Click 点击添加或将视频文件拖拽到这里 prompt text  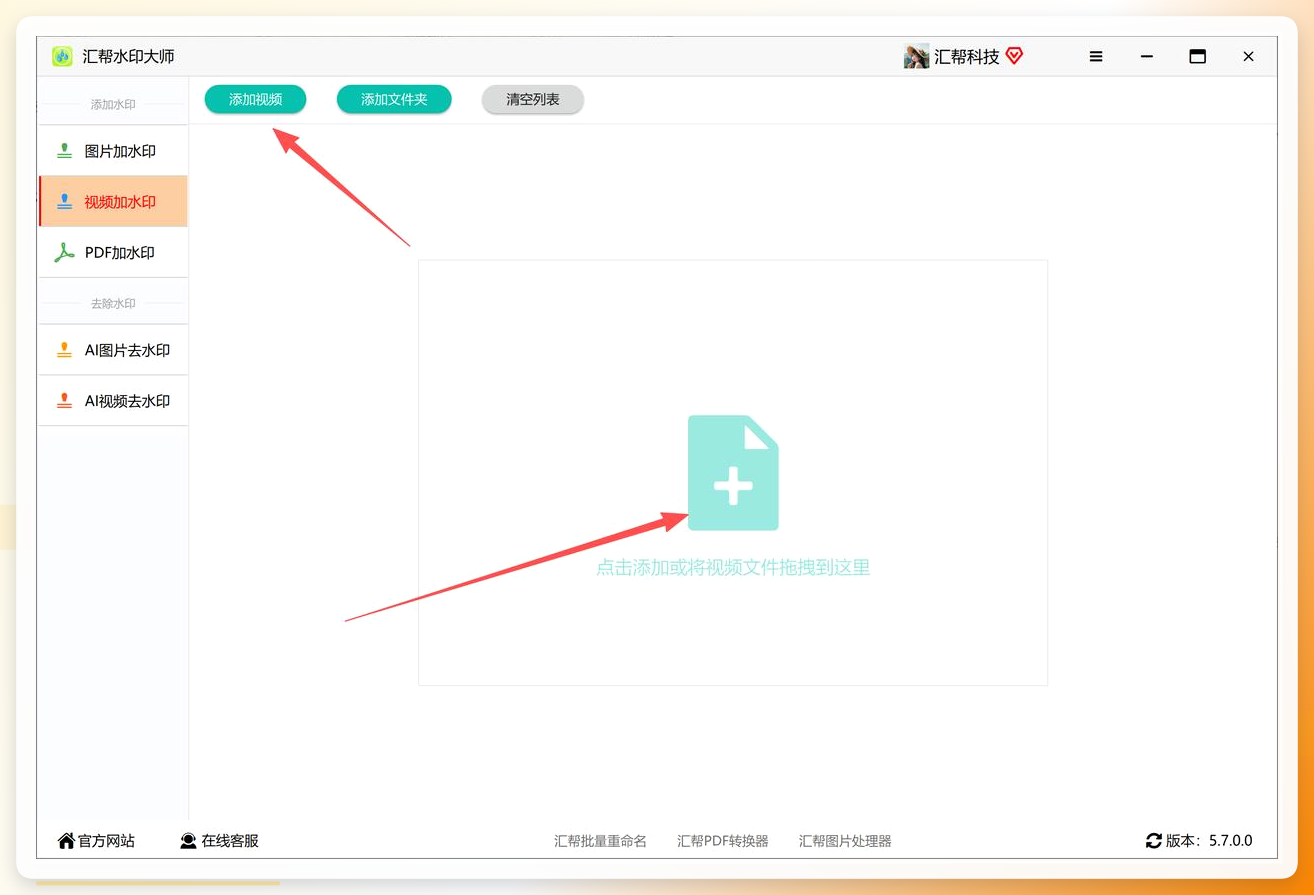[733, 567]
